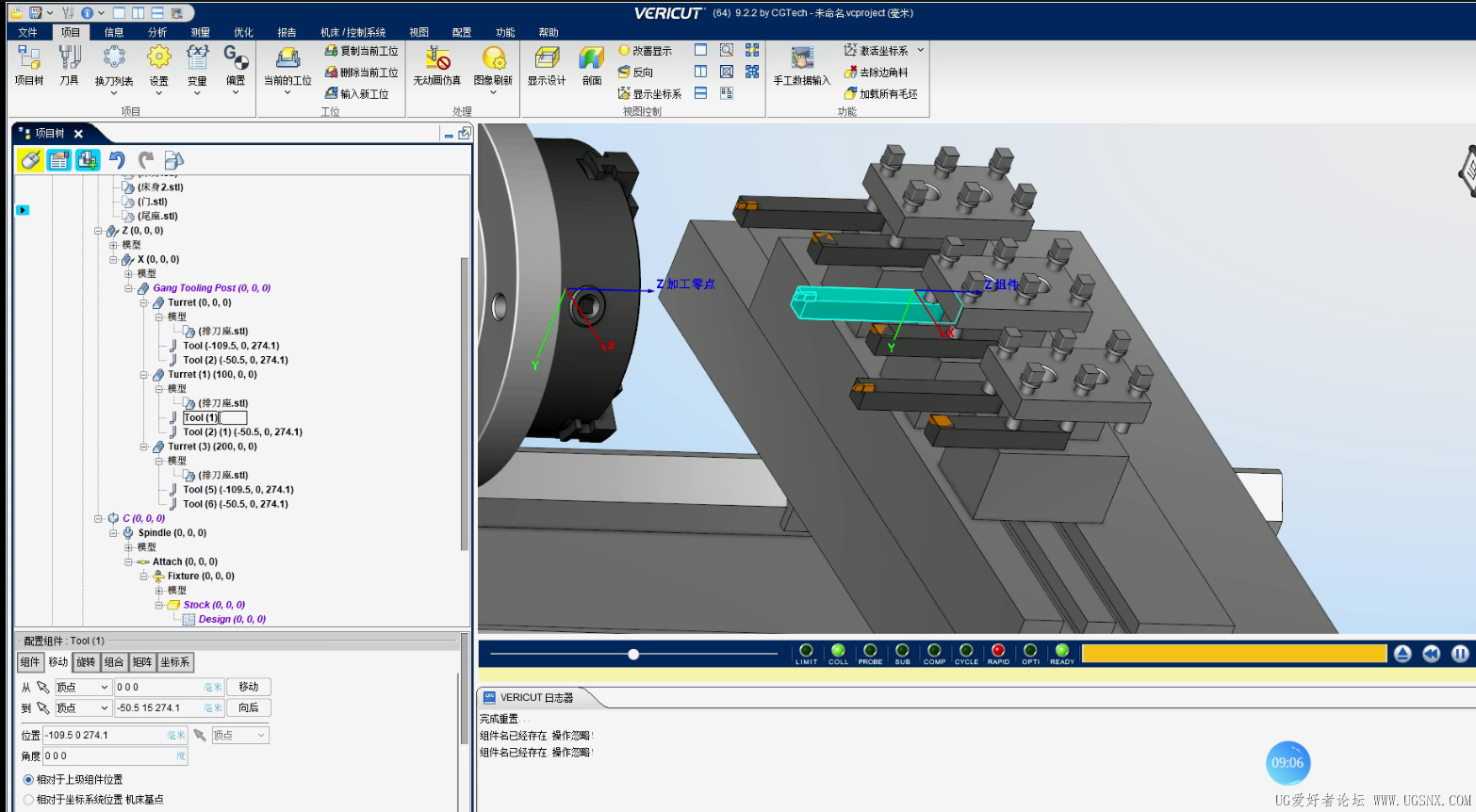
Task: Click 显示坐标系 show axes
Action: tap(649, 94)
